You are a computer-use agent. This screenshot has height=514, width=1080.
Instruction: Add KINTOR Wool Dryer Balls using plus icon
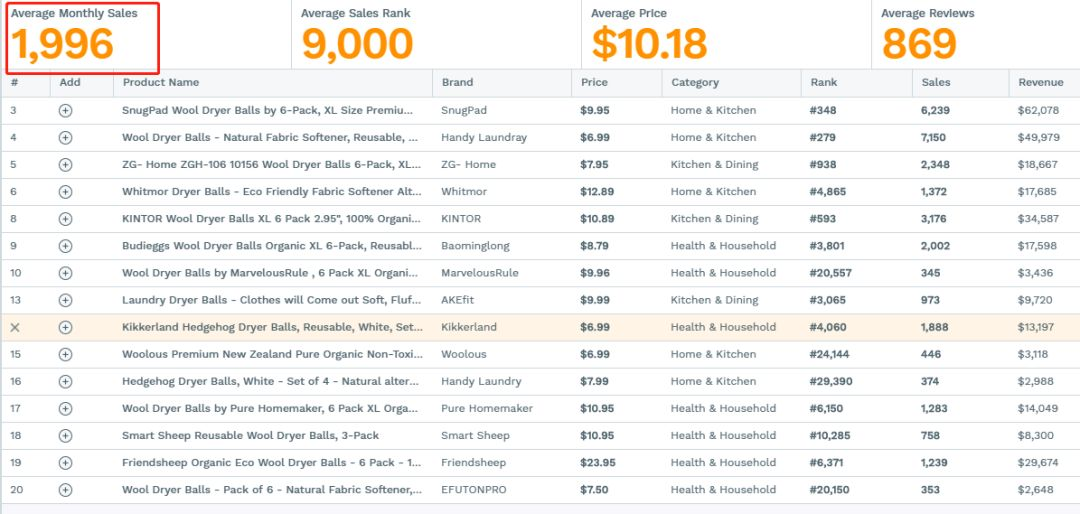click(65, 218)
